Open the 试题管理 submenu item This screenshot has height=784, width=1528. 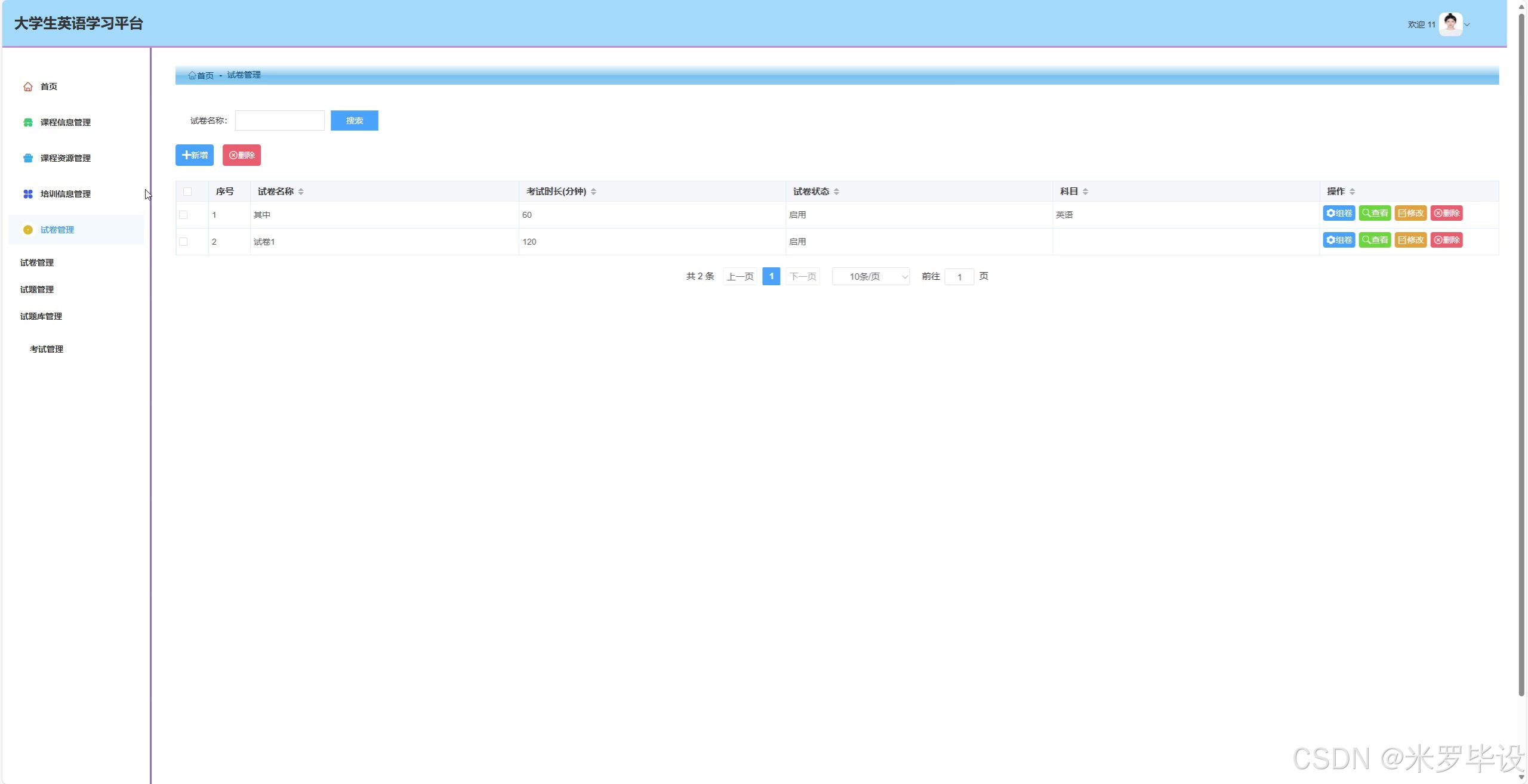point(37,289)
